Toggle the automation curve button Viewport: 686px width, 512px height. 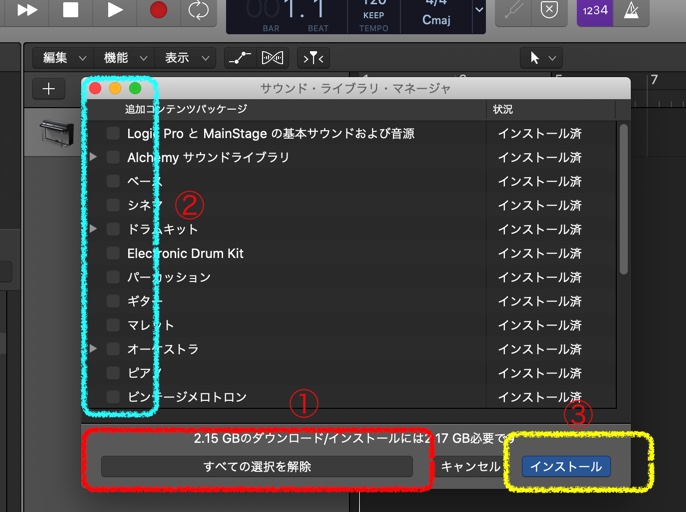coord(240,58)
